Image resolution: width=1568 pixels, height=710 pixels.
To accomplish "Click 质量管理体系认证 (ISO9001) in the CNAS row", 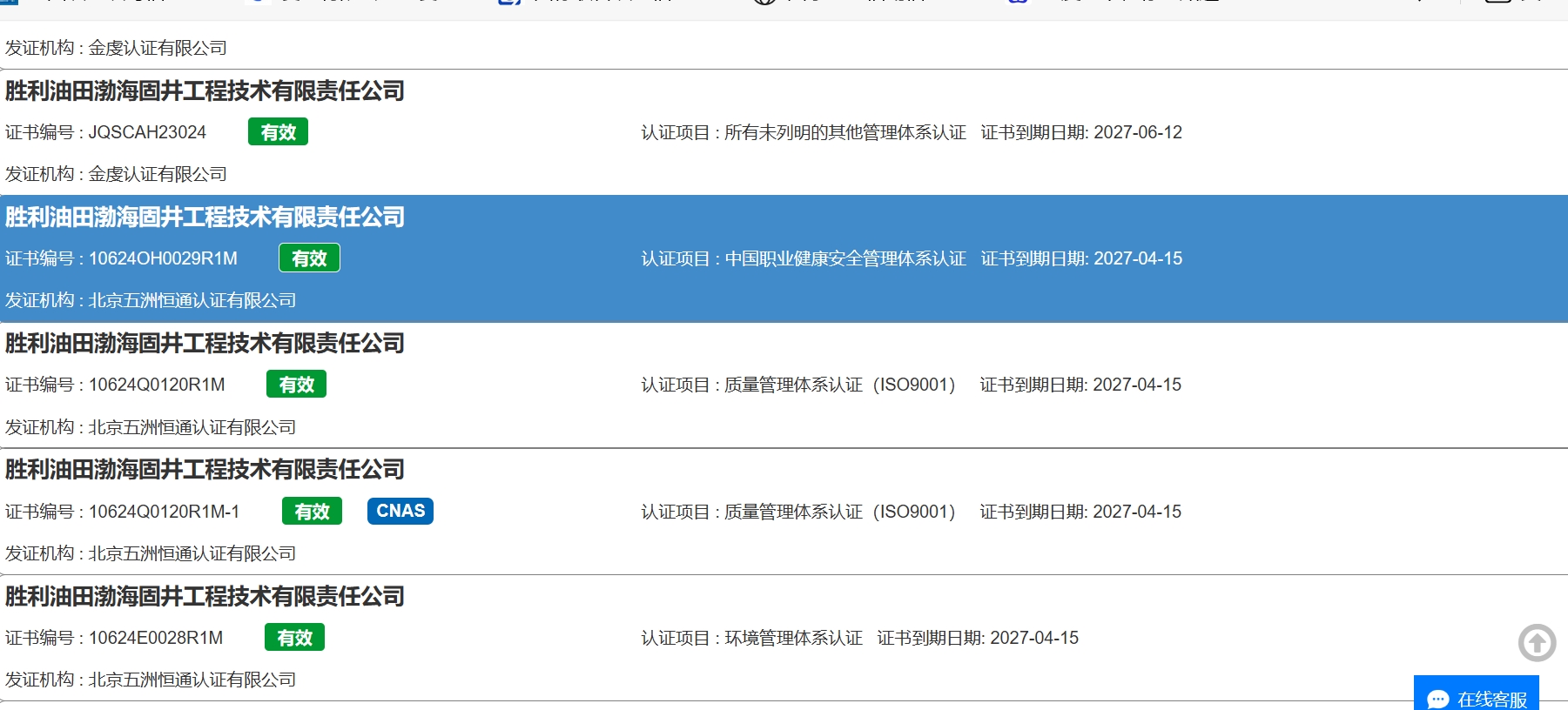I will (x=840, y=512).
